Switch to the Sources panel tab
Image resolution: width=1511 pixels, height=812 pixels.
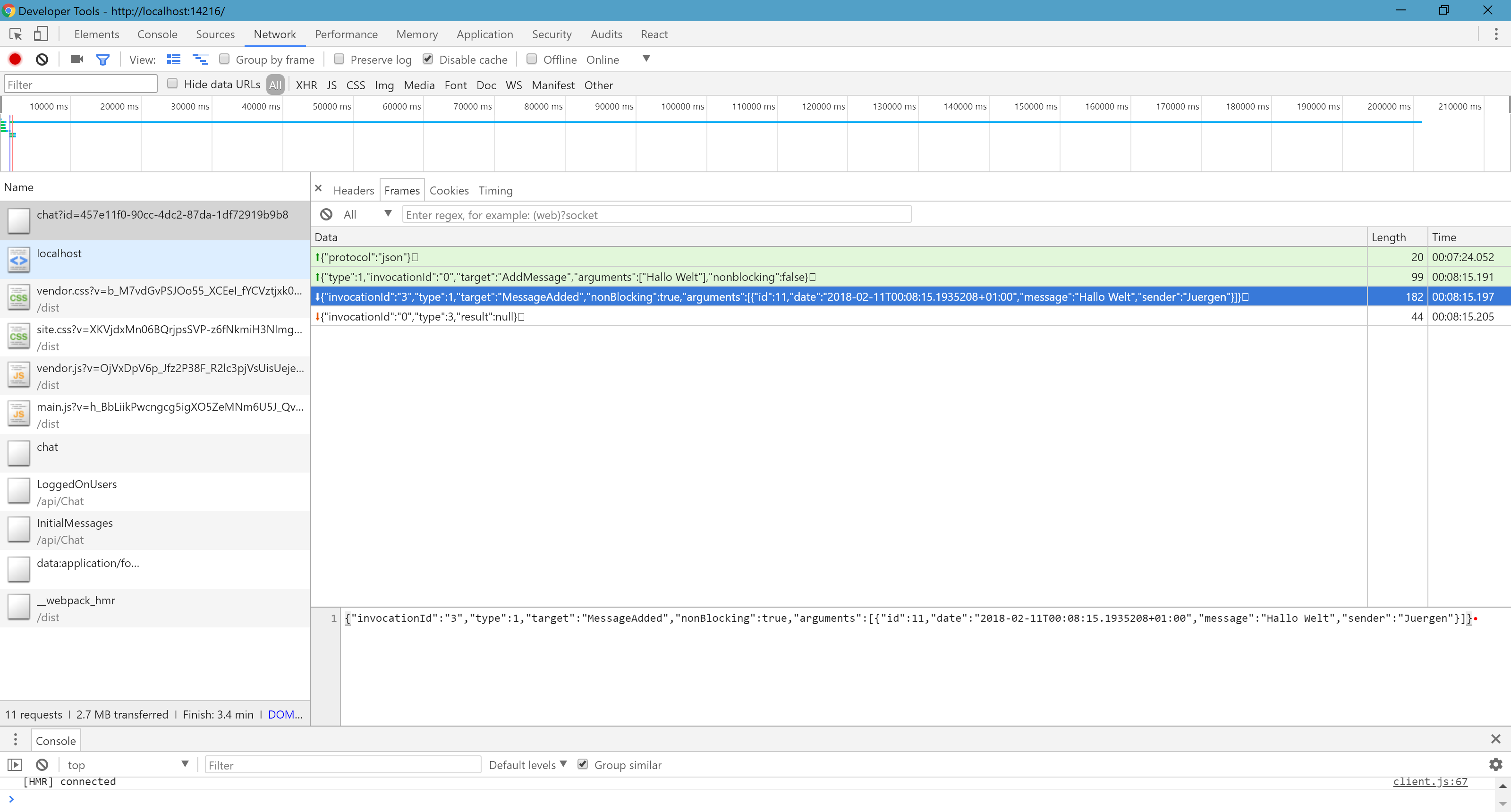pos(215,34)
